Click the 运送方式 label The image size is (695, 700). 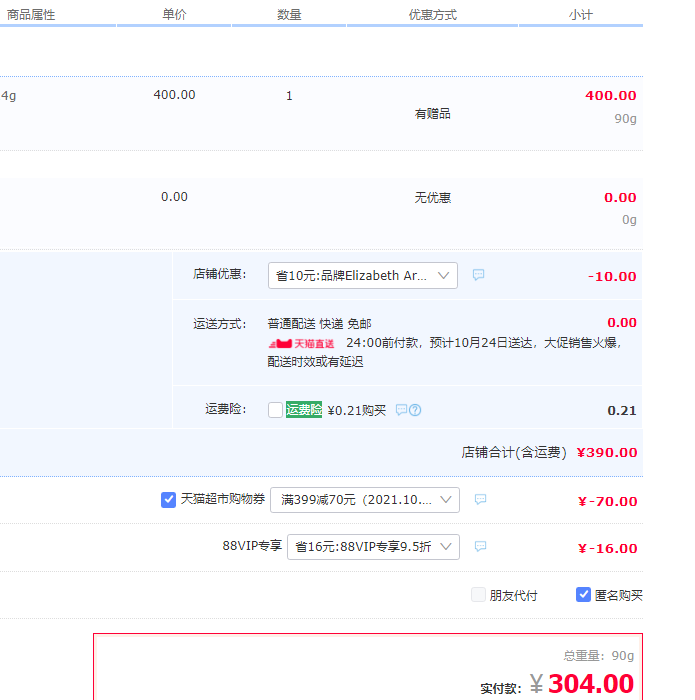(x=220, y=323)
